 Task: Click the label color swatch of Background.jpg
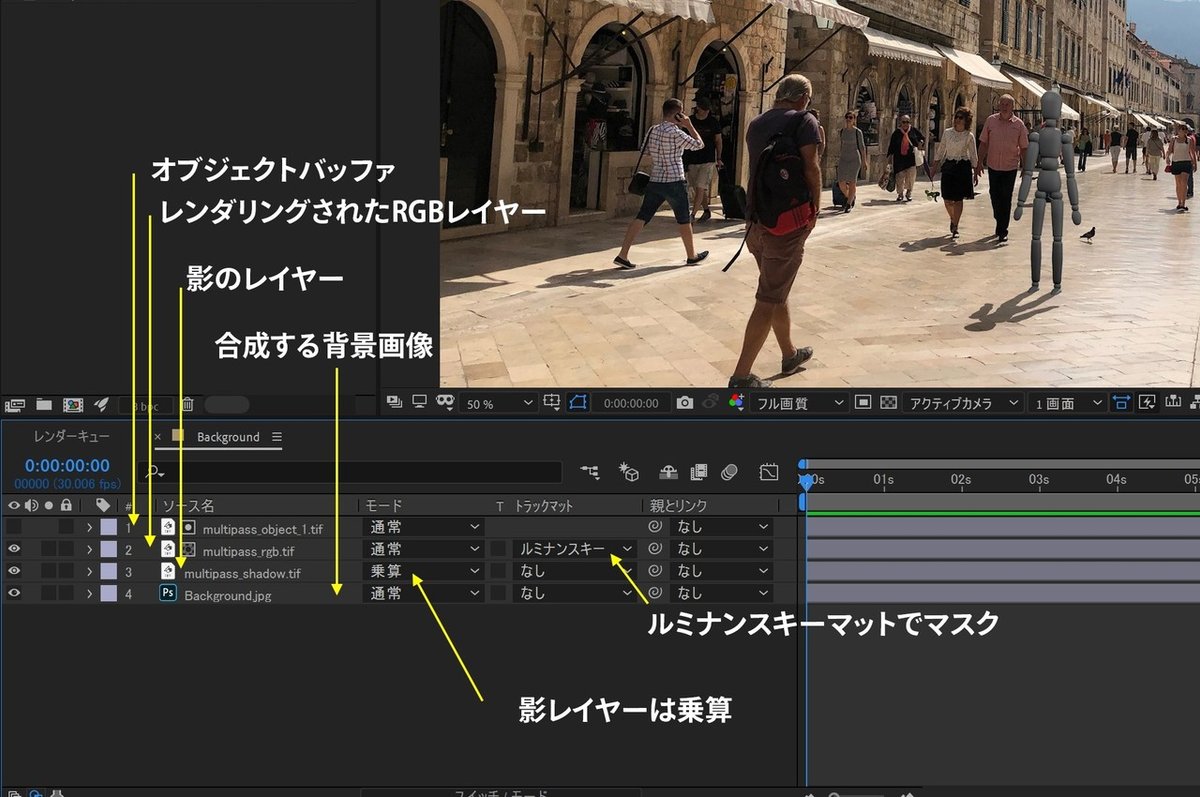[x=108, y=593]
